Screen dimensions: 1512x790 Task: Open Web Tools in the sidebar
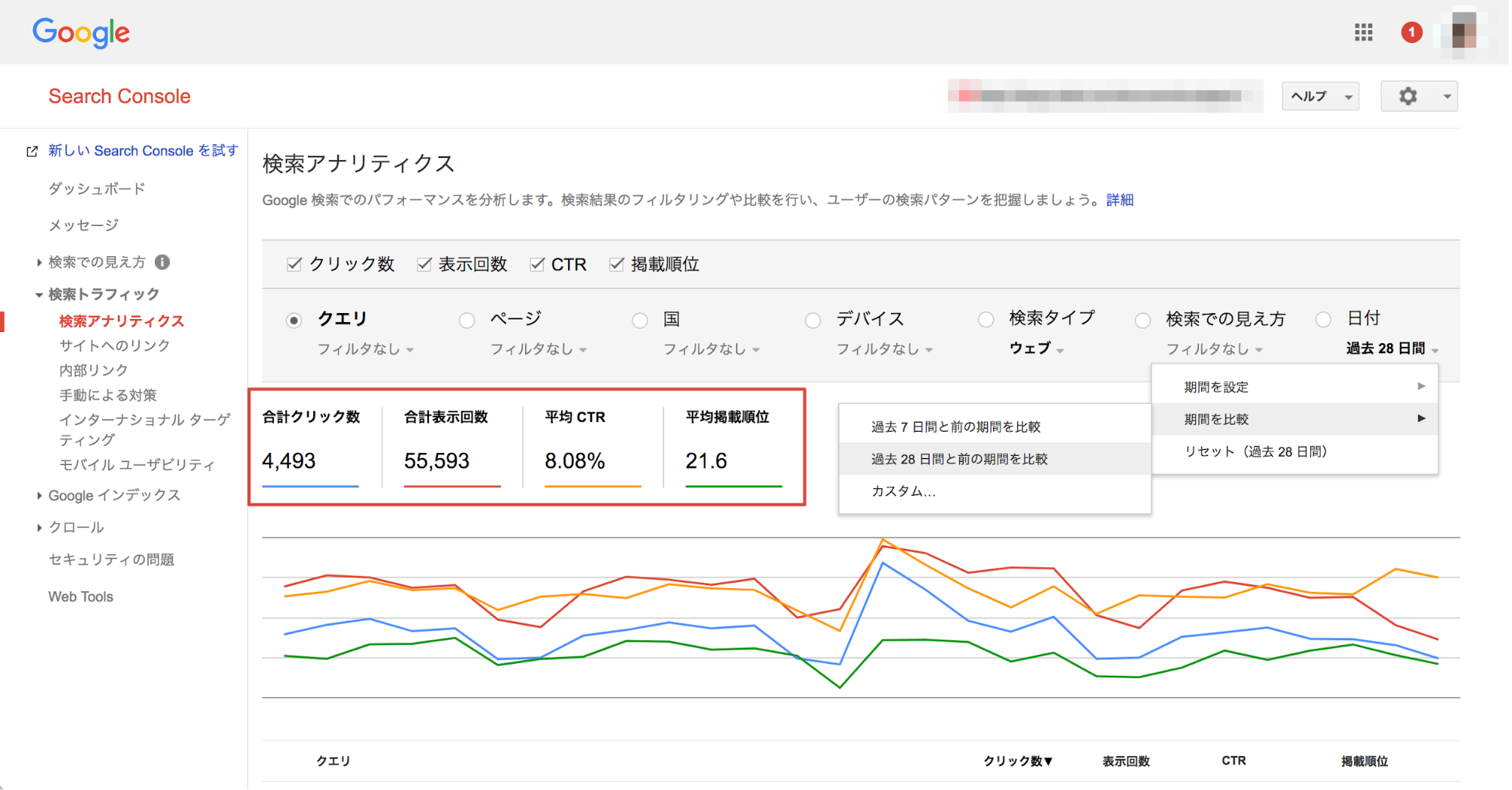[x=81, y=596]
